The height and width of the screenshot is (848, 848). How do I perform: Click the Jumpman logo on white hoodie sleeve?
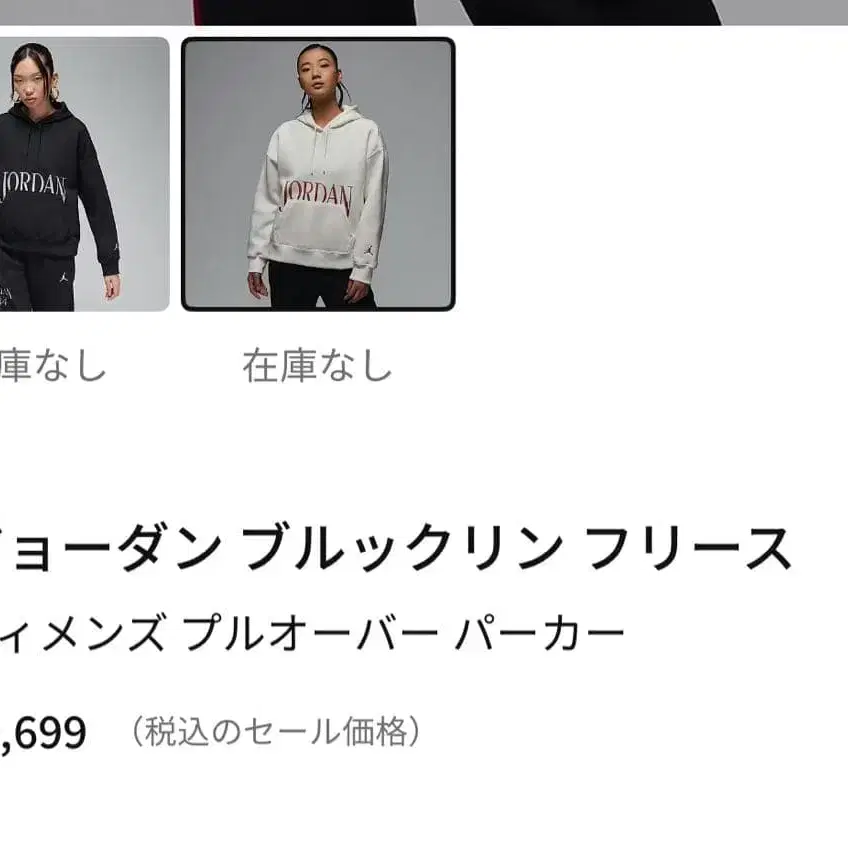click(369, 250)
